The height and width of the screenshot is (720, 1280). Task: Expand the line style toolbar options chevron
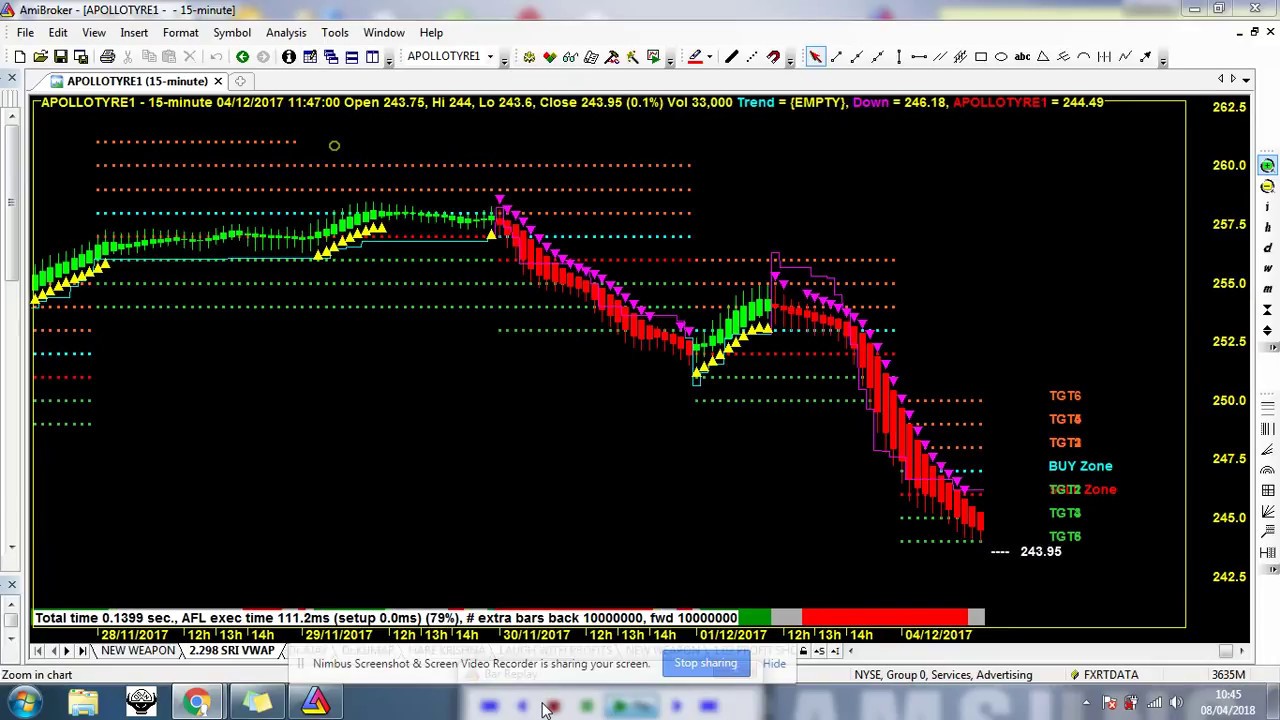tap(790, 60)
